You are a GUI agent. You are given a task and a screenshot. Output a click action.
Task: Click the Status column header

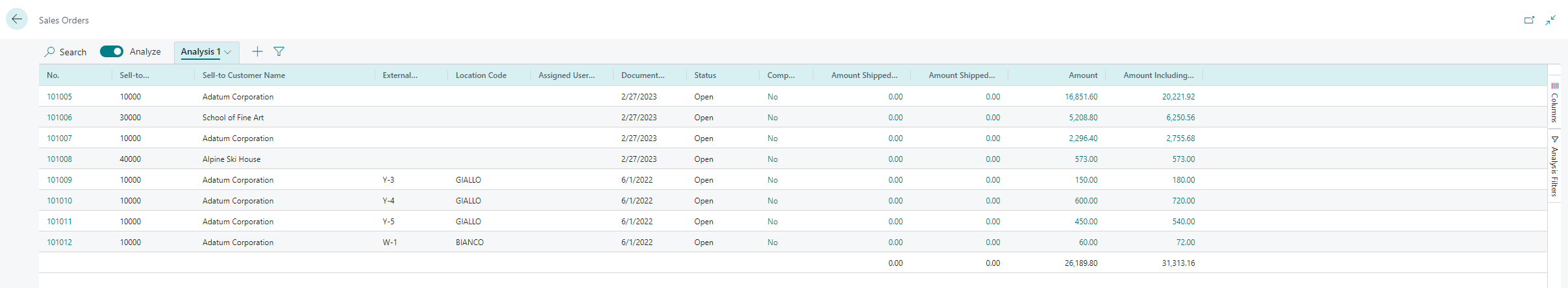pos(704,75)
